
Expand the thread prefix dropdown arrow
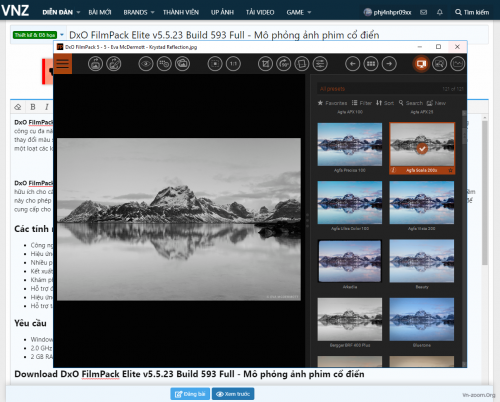coord(62,35)
